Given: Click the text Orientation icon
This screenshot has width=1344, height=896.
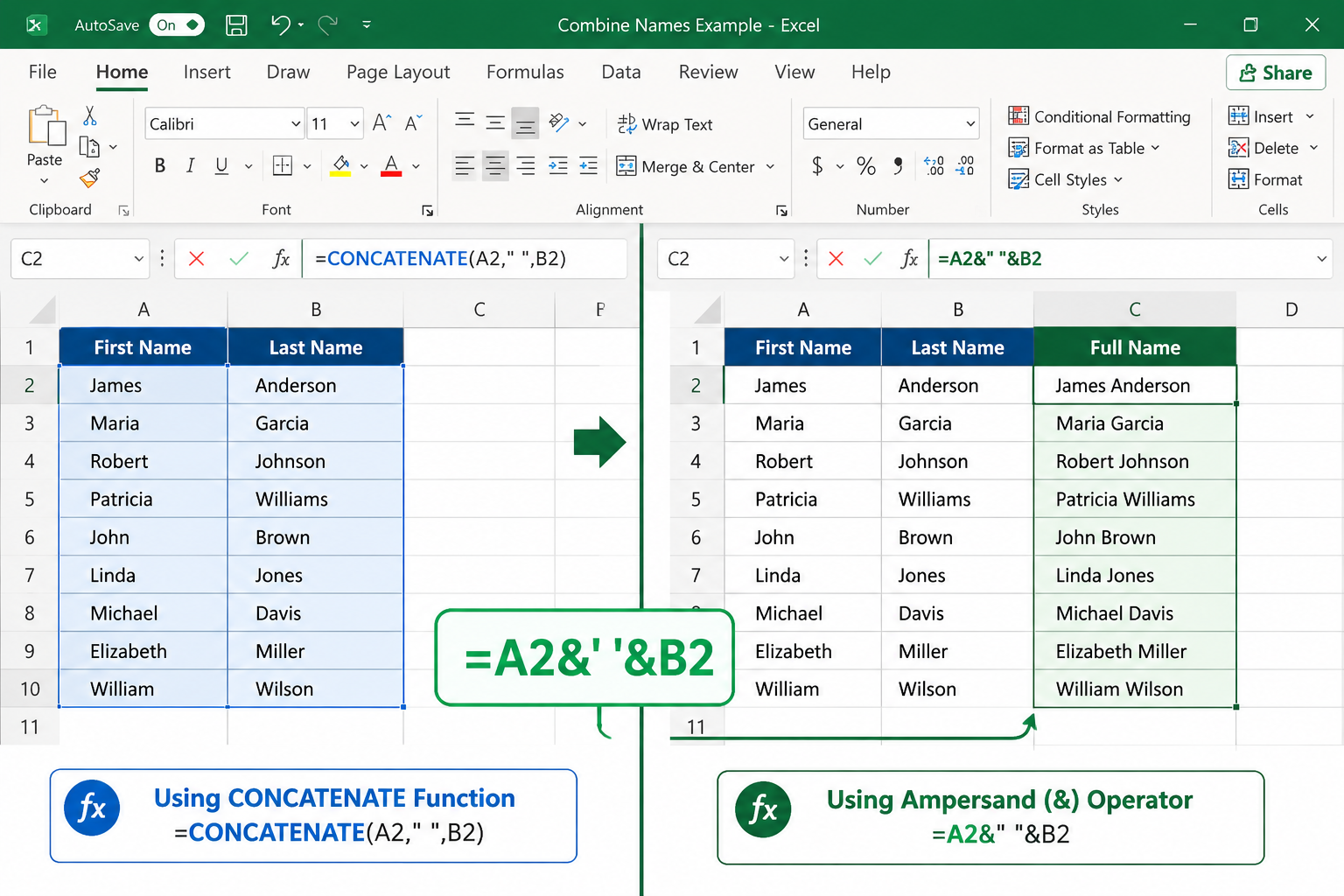Looking at the screenshot, I should [x=559, y=122].
